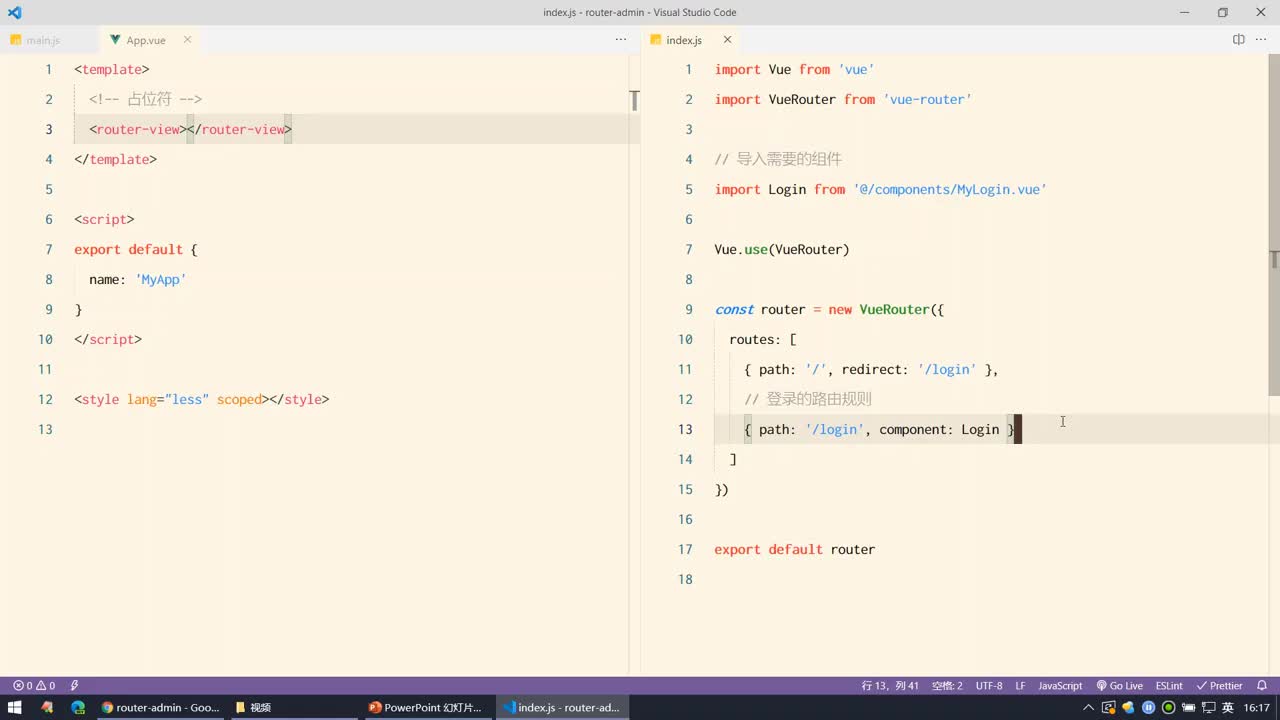Click line number 3 in App.vue
The image size is (1280, 720).
(48, 129)
